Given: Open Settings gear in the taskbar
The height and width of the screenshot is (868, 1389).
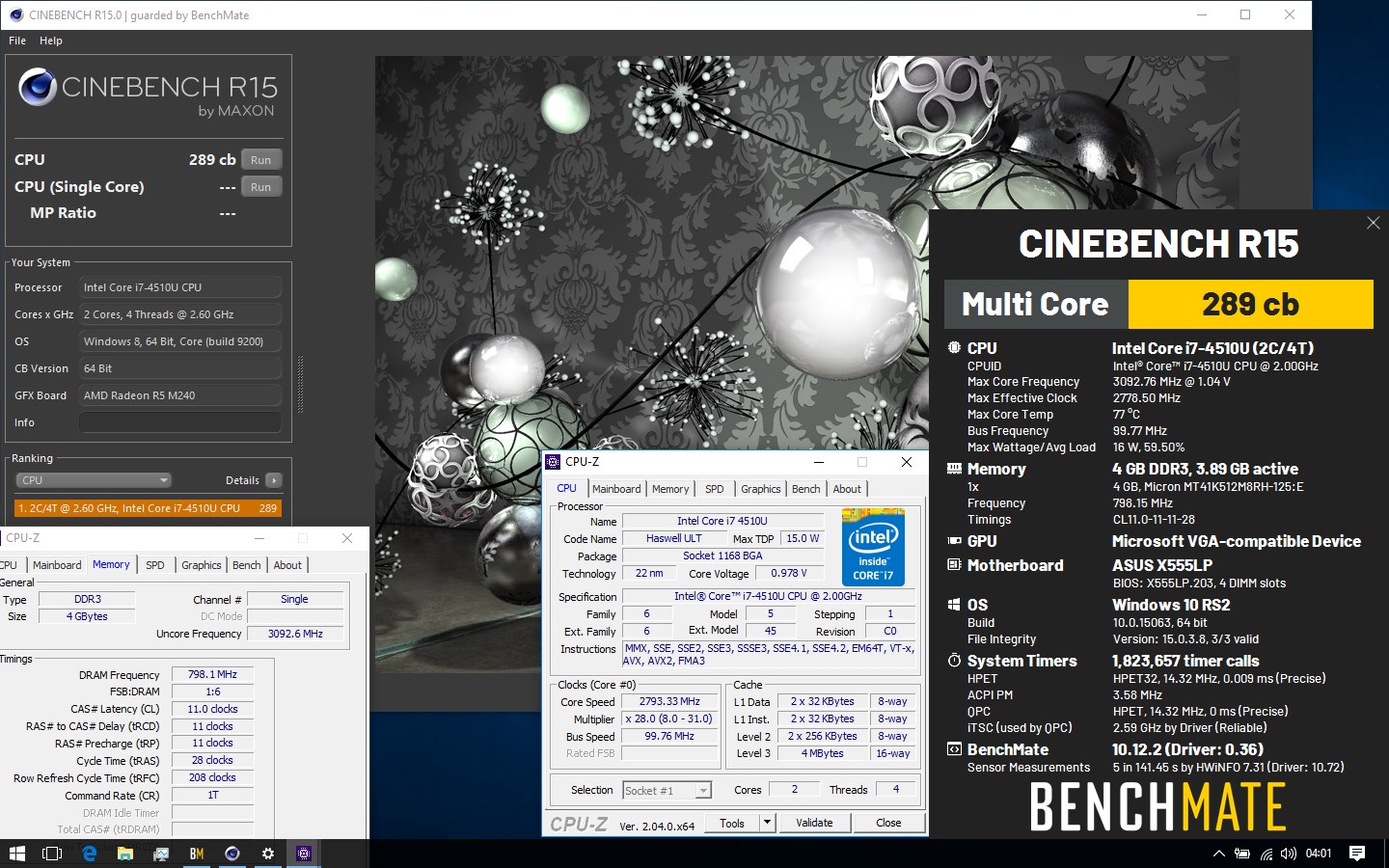Looking at the screenshot, I should coord(268,854).
